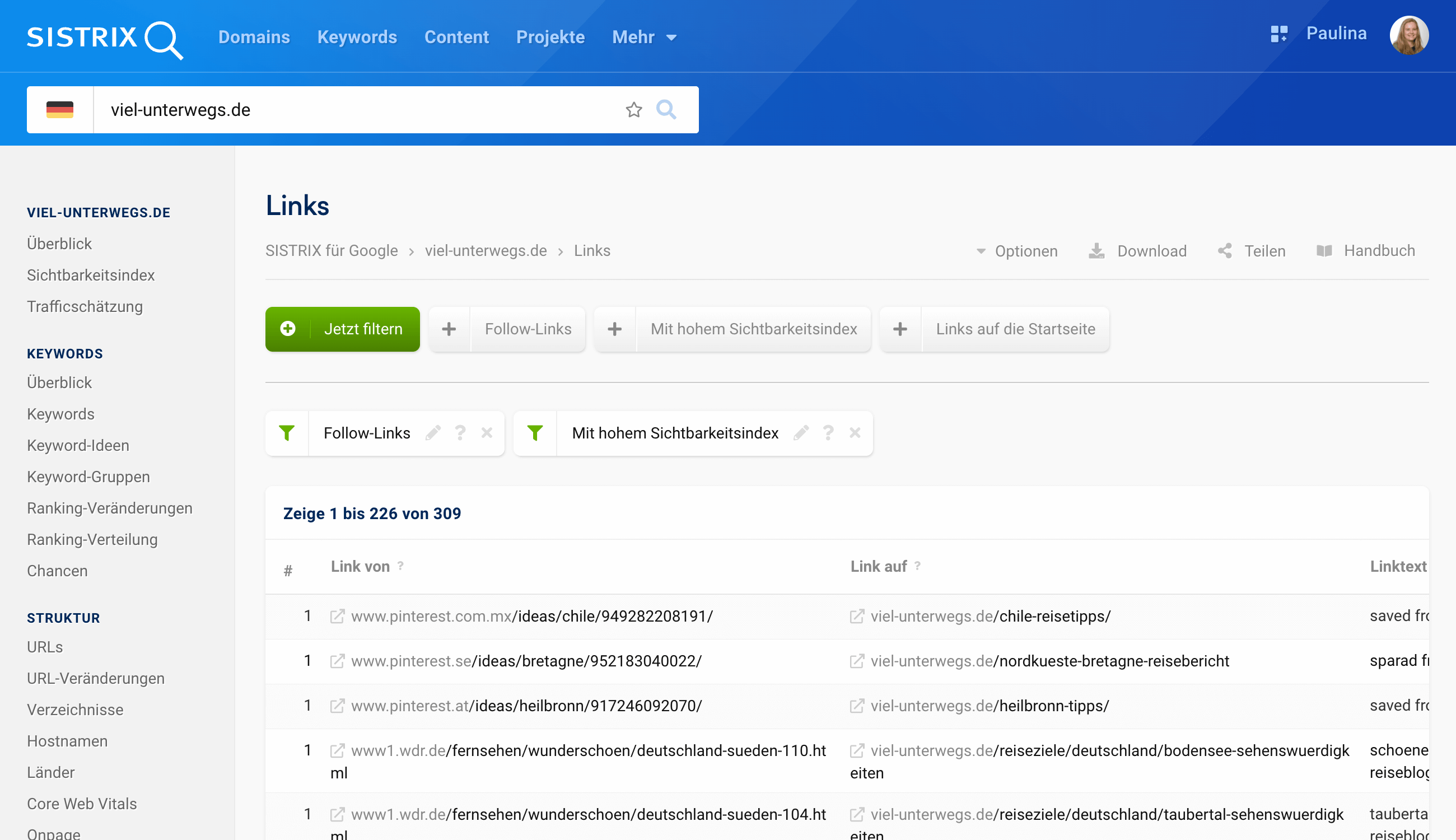Open the country flag selector
This screenshot has height=840, width=1456.
[x=60, y=110]
